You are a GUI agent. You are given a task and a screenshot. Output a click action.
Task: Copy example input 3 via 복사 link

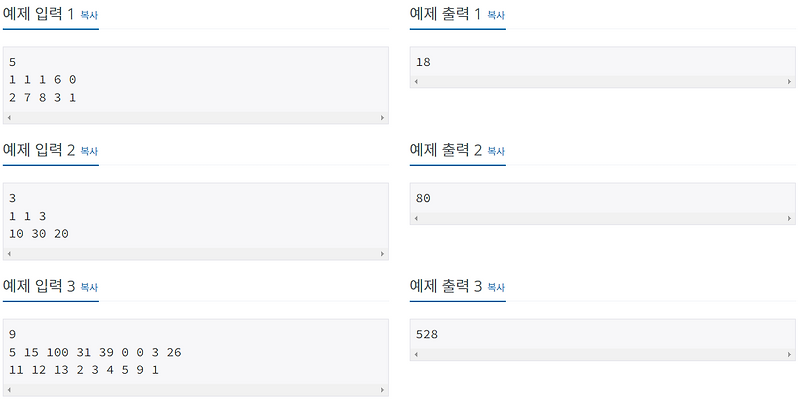click(89, 287)
